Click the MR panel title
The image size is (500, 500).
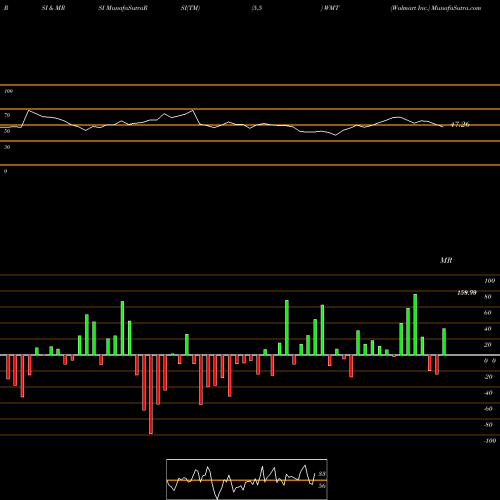point(446,260)
